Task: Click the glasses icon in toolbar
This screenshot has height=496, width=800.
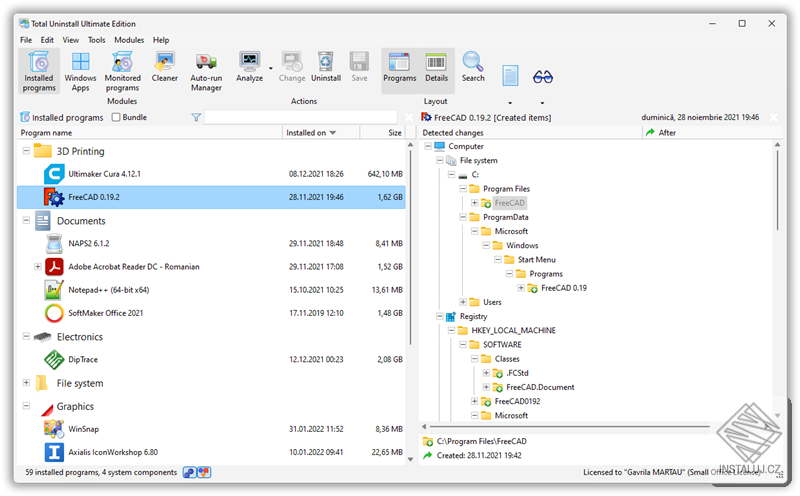Action: 542,77
